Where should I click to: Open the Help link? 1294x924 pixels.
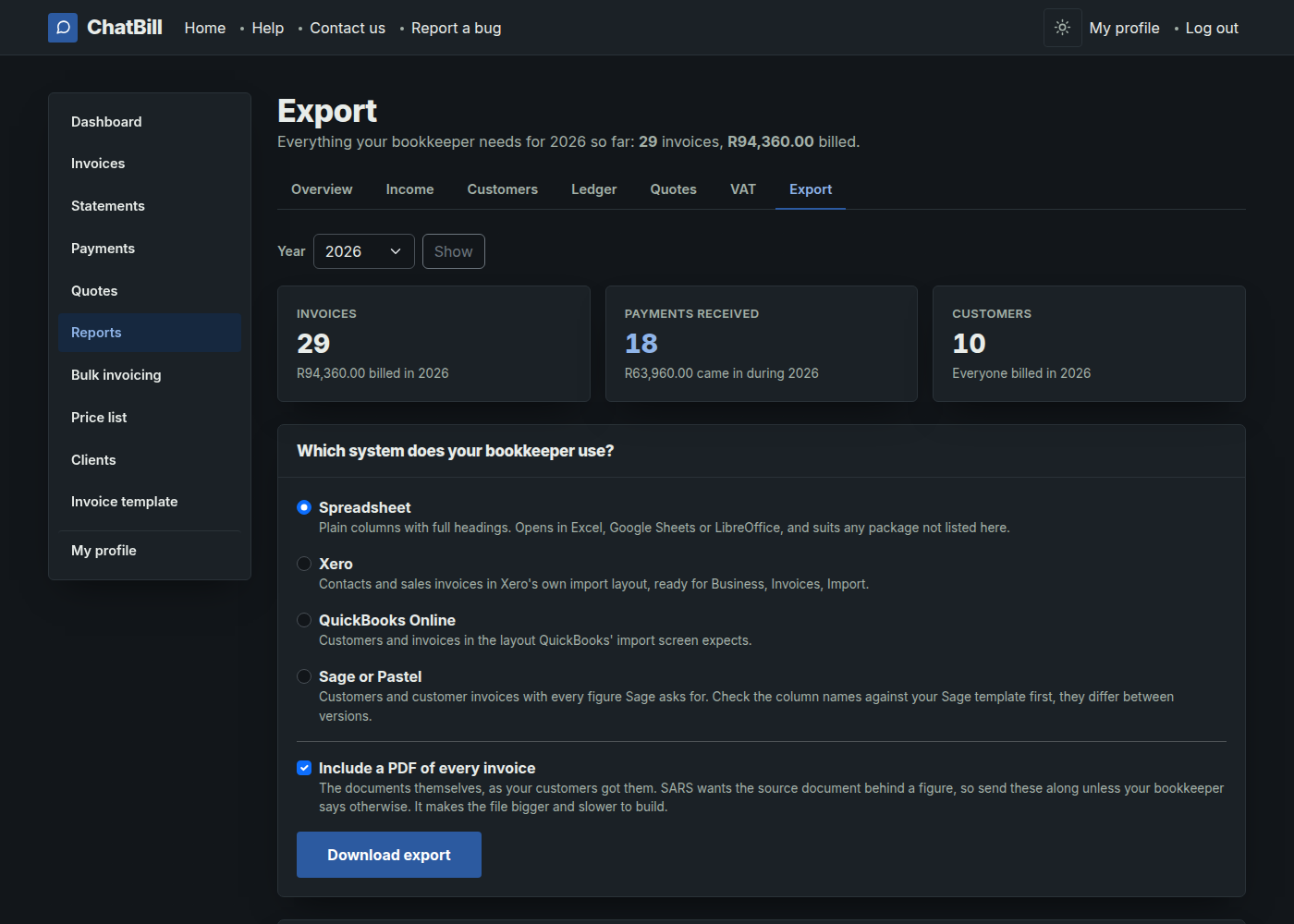point(268,28)
